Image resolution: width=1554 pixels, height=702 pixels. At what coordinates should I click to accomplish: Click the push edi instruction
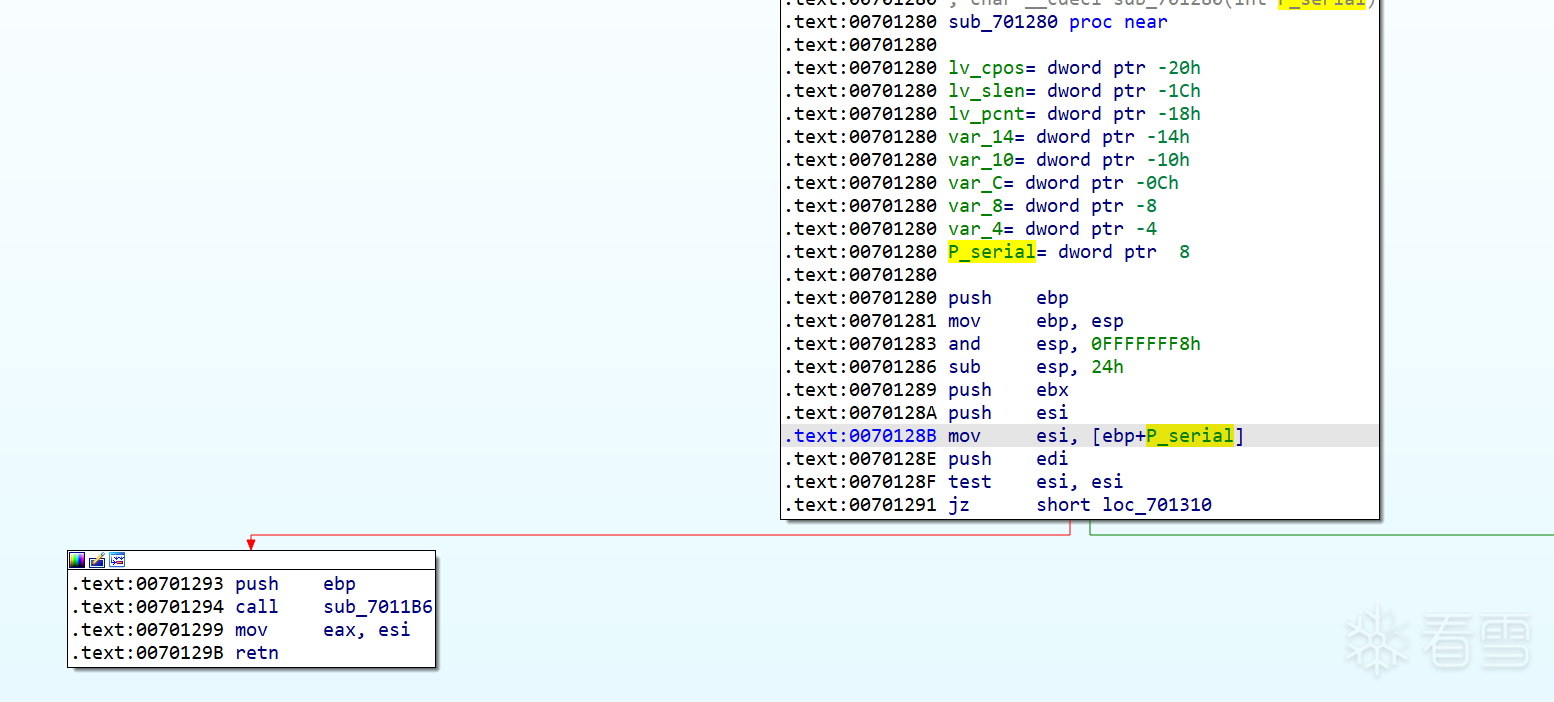[1008, 459]
